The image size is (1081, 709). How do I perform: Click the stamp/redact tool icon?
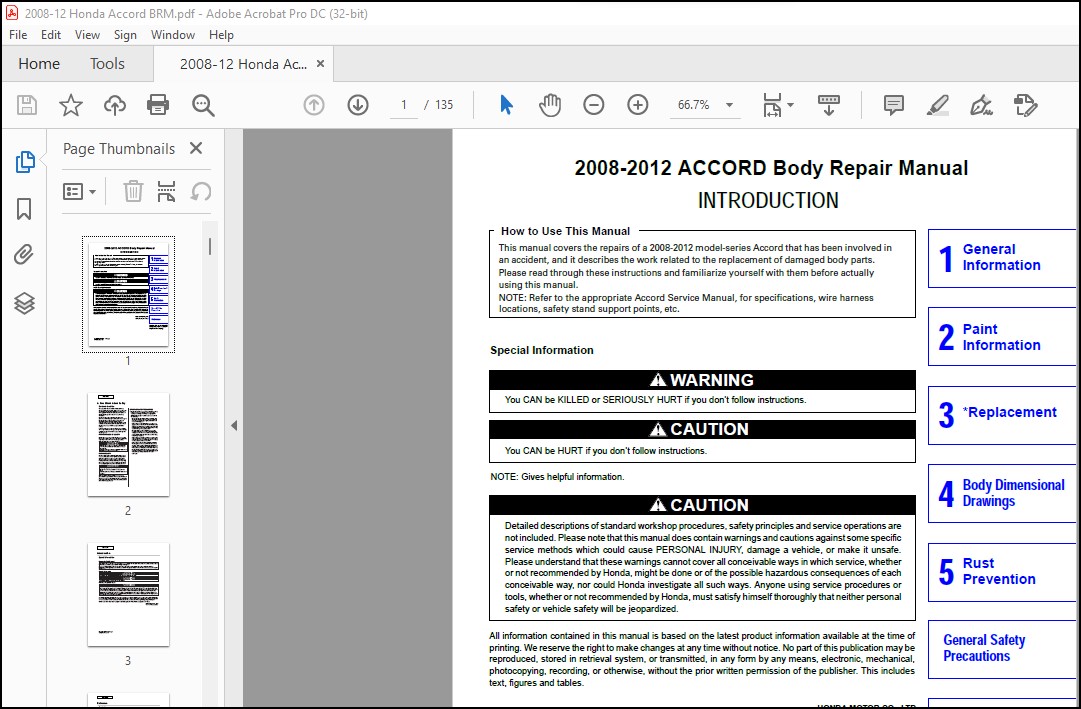click(1025, 105)
